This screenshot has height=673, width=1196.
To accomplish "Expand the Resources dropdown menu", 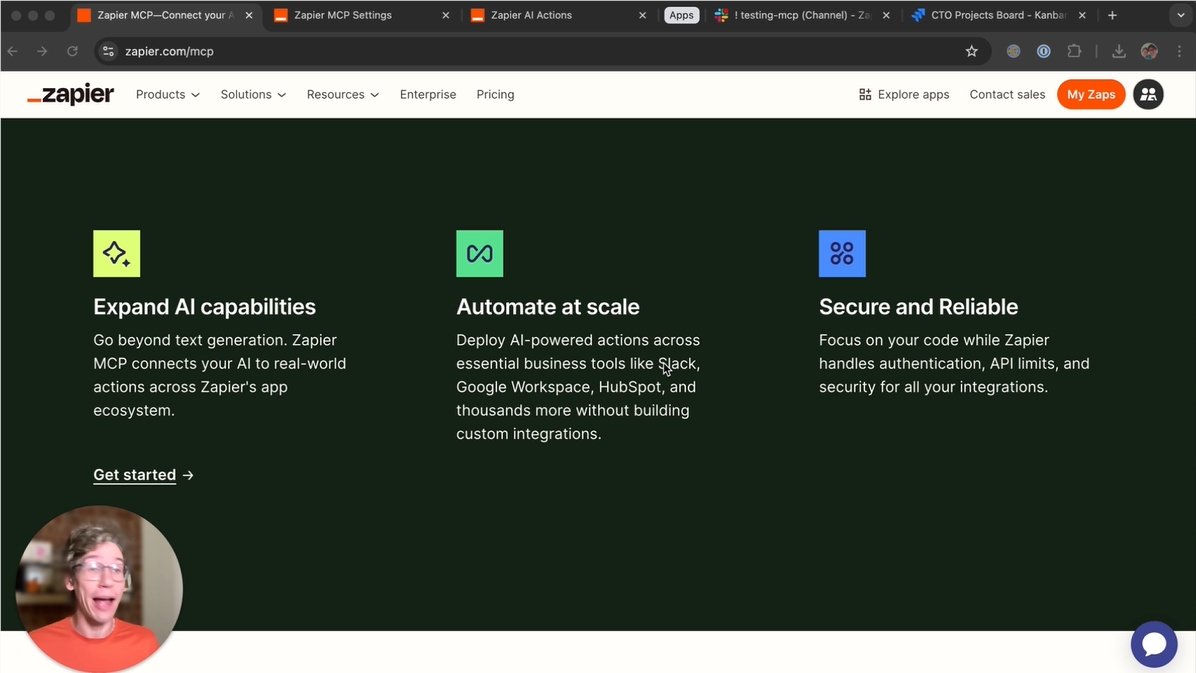I will (x=342, y=94).
